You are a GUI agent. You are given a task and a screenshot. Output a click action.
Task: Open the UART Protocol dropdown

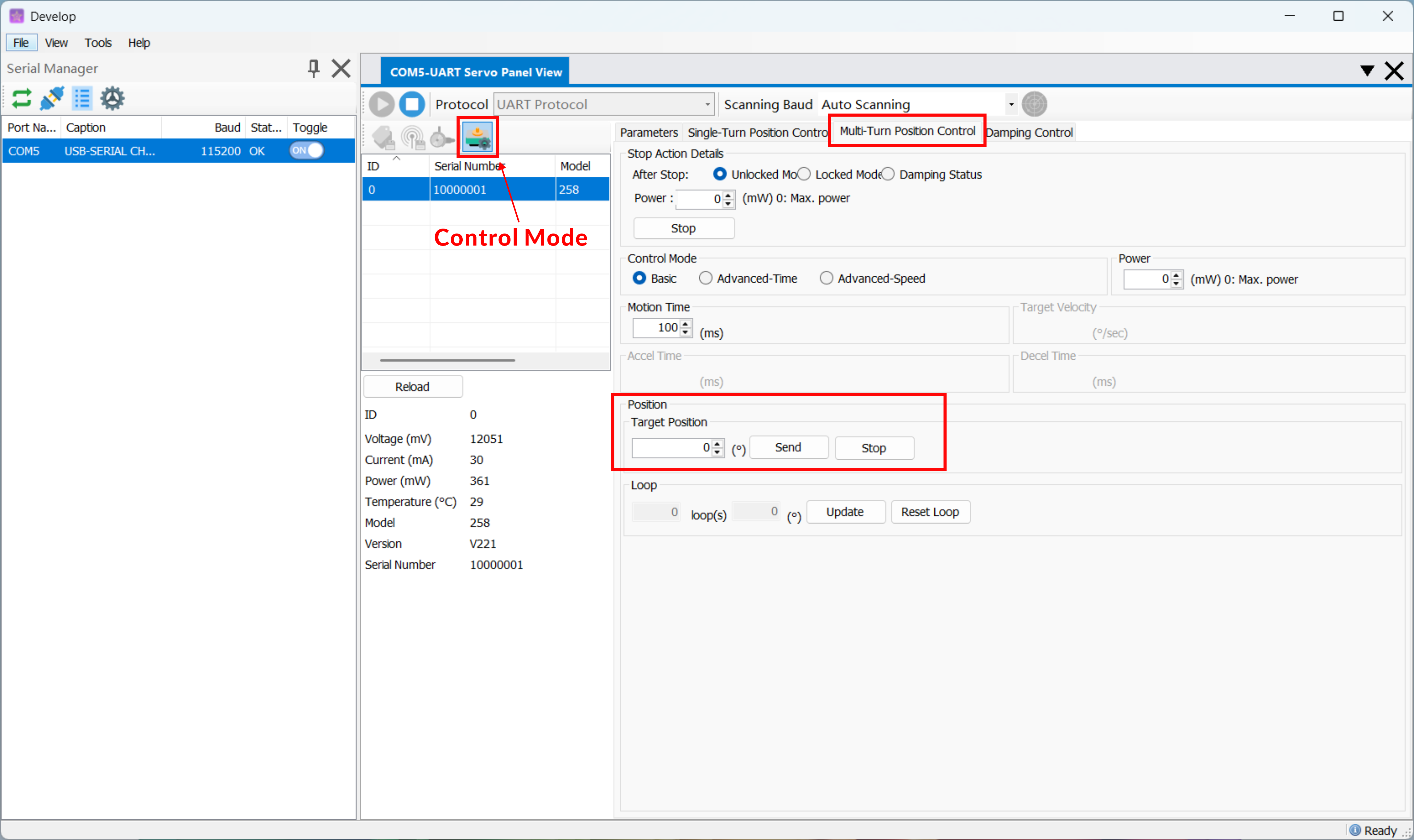click(x=603, y=104)
